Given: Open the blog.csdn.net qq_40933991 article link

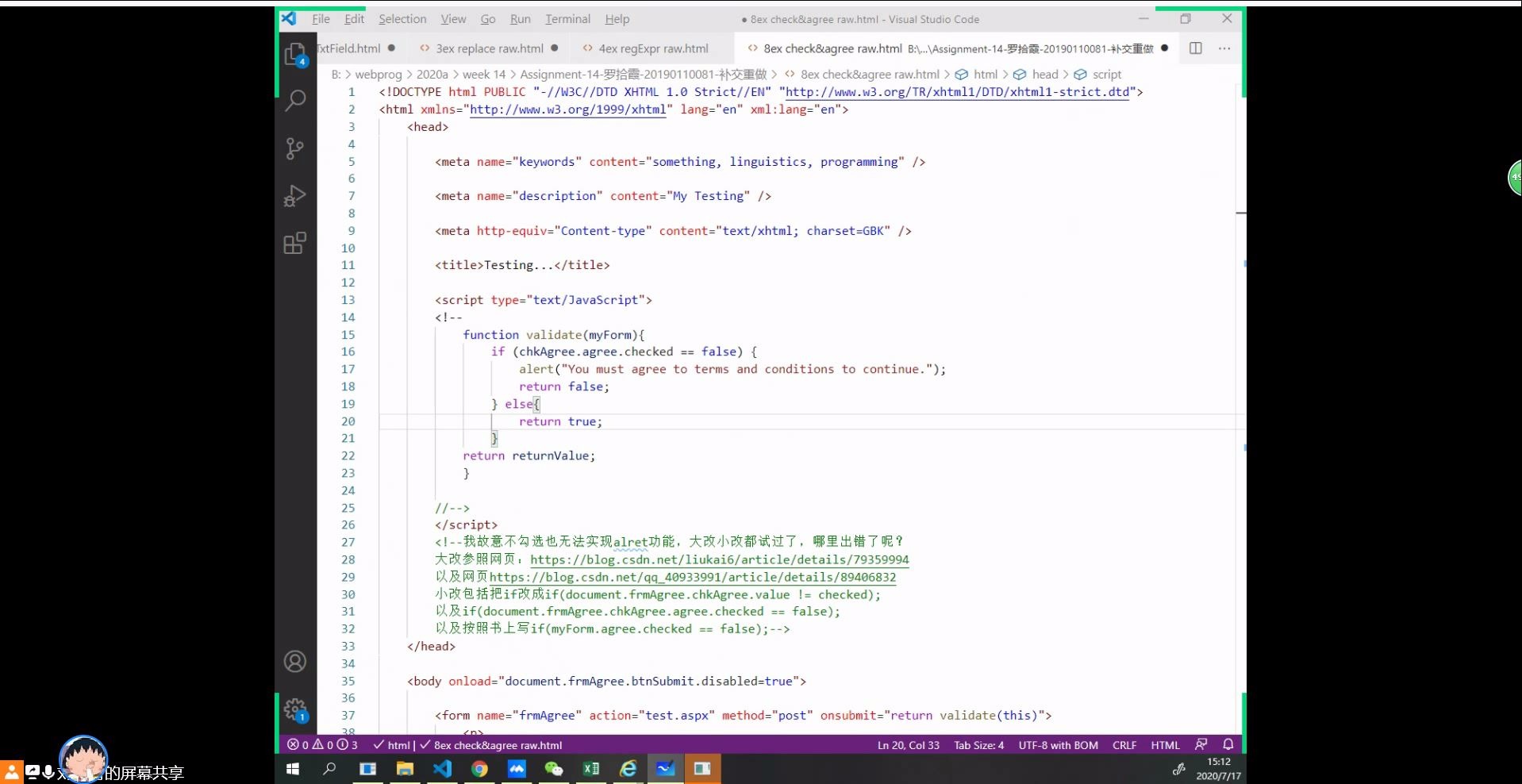Looking at the screenshot, I should coord(693,577).
